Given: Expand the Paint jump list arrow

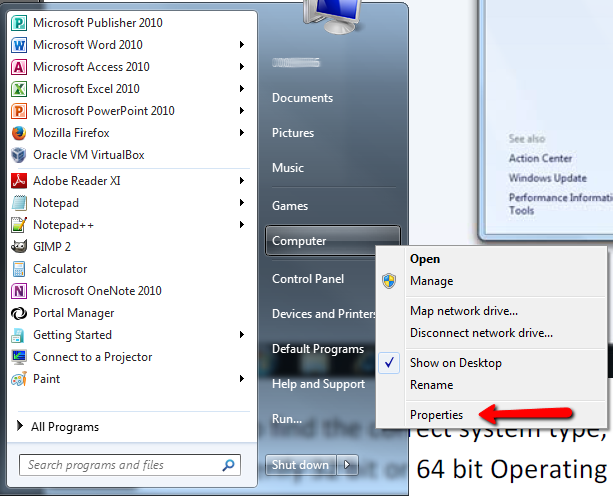Looking at the screenshot, I should pyautogui.click(x=242, y=378).
